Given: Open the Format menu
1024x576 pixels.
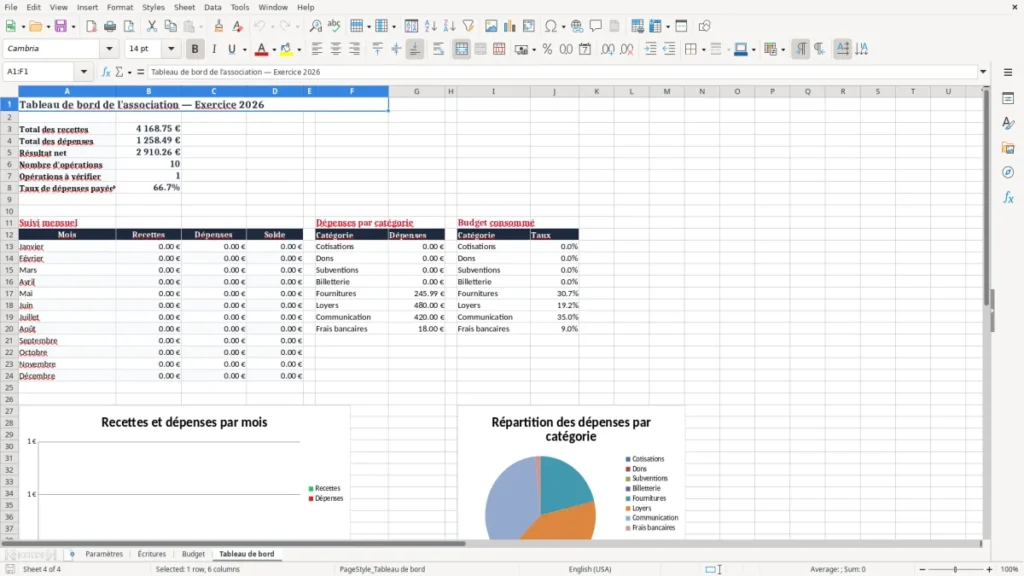Looking at the screenshot, I should (120, 7).
